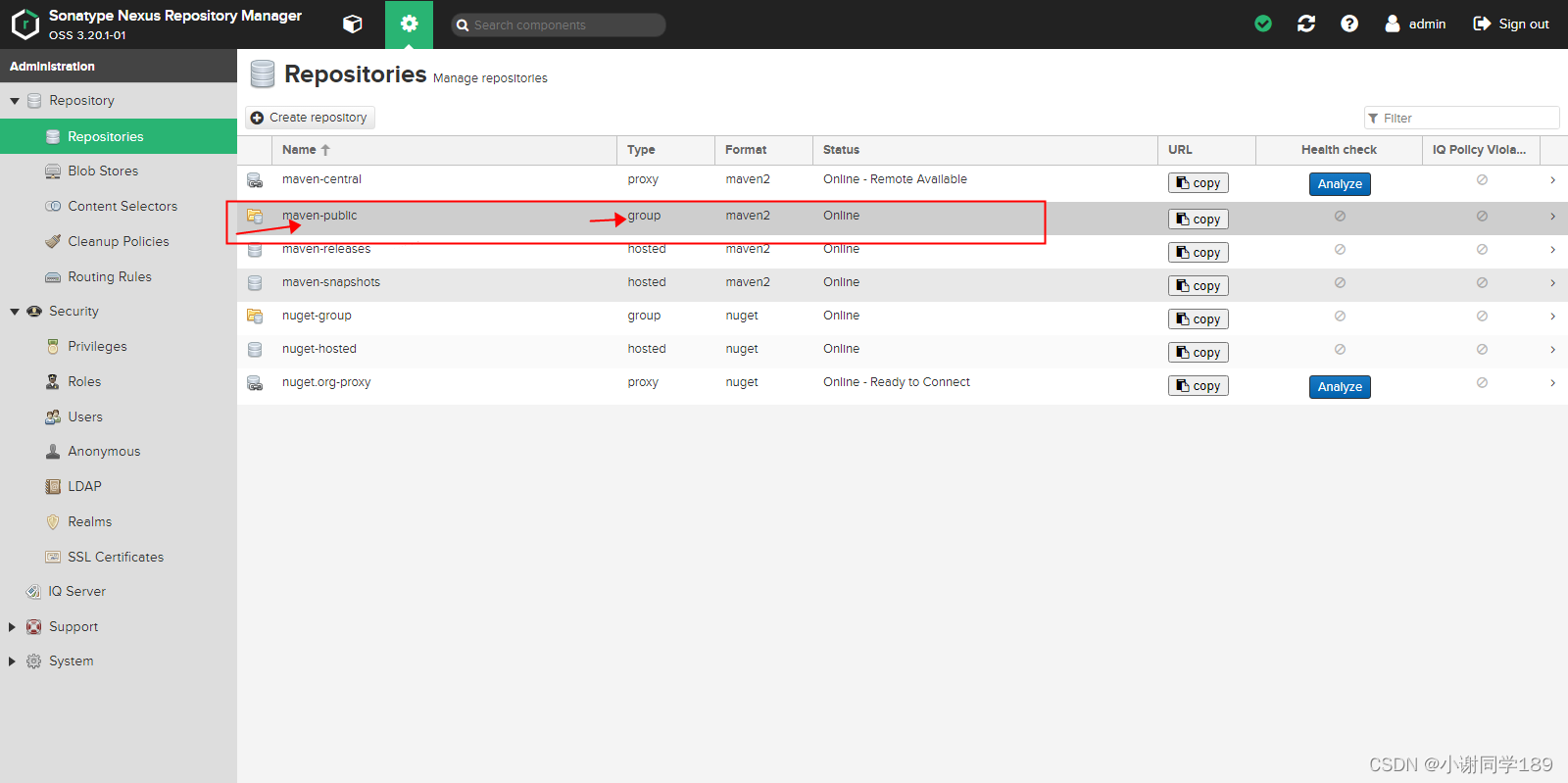Open the Help question mark icon
The height and width of the screenshot is (783, 1568).
[x=1349, y=24]
